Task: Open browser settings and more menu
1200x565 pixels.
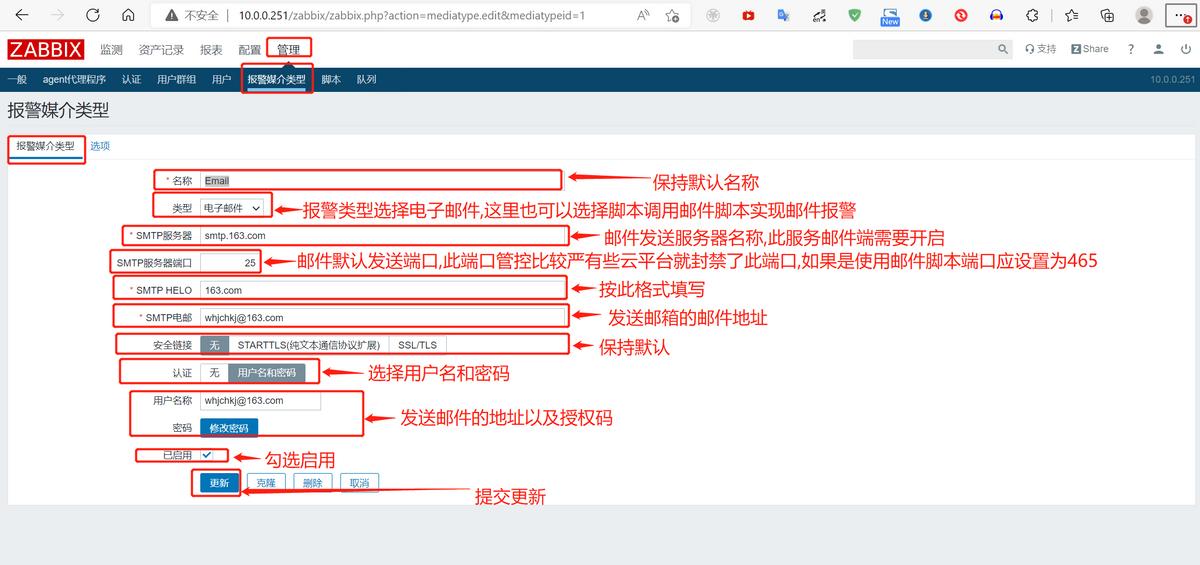Action: 1181,16
